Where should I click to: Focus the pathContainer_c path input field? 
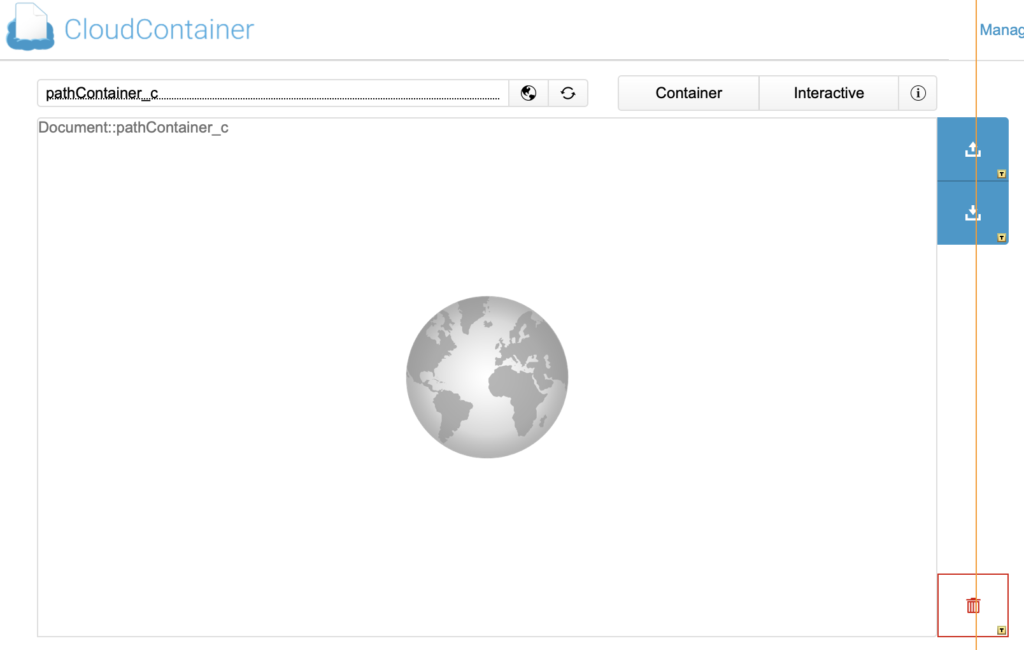pos(272,93)
